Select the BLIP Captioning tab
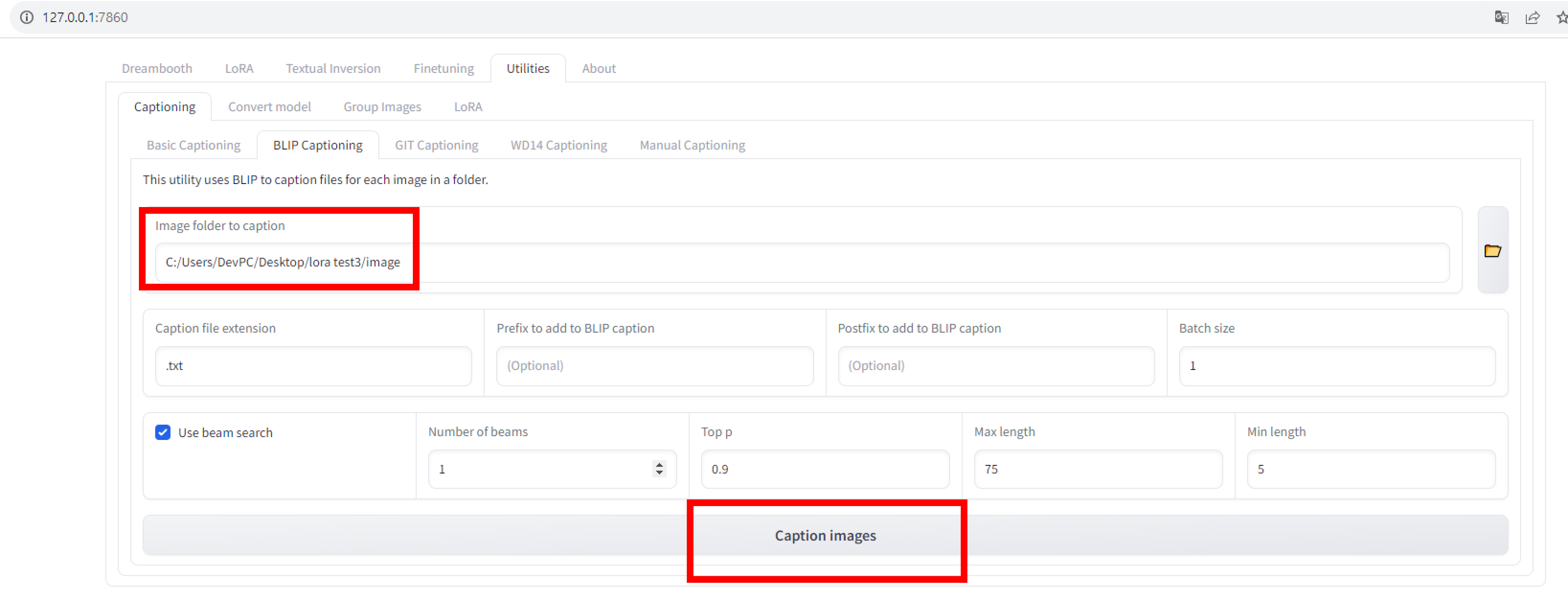This screenshot has width=1568, height=601. click(x=317, y=145)
